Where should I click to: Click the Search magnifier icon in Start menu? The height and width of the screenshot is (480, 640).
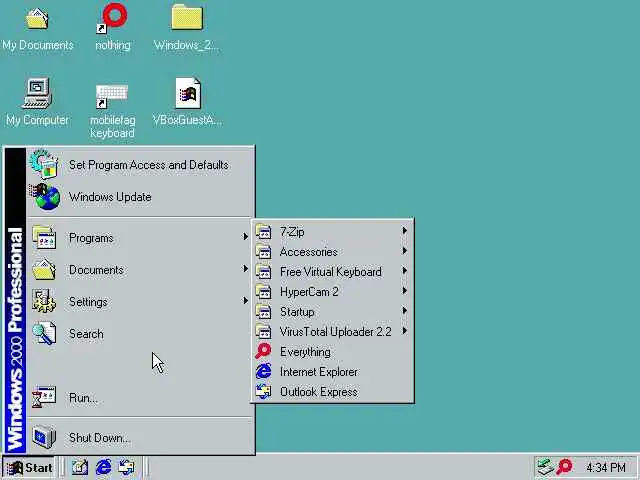44,333
